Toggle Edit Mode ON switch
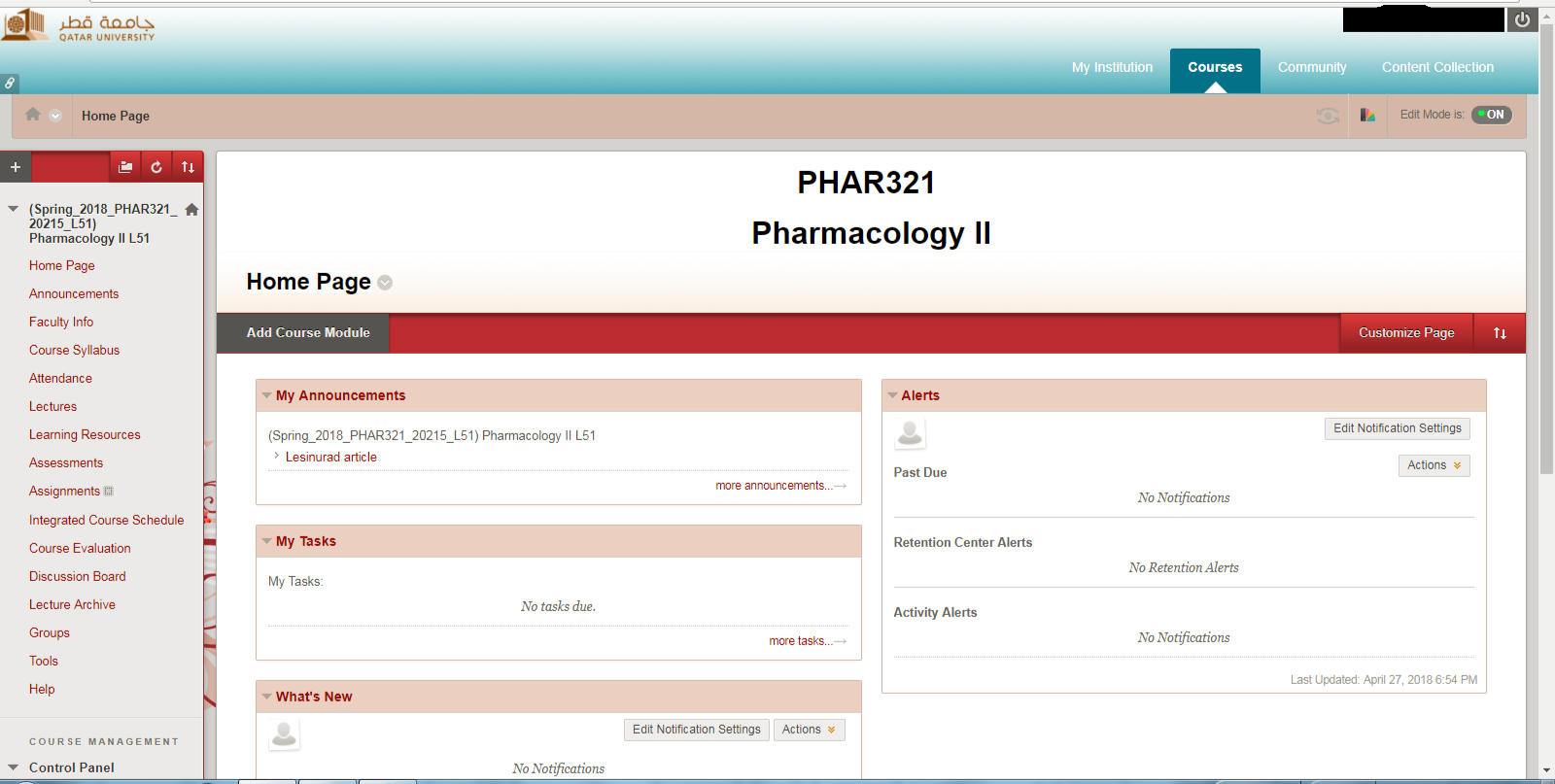This screenshot has width=1555, height=784. point(1491,115)
